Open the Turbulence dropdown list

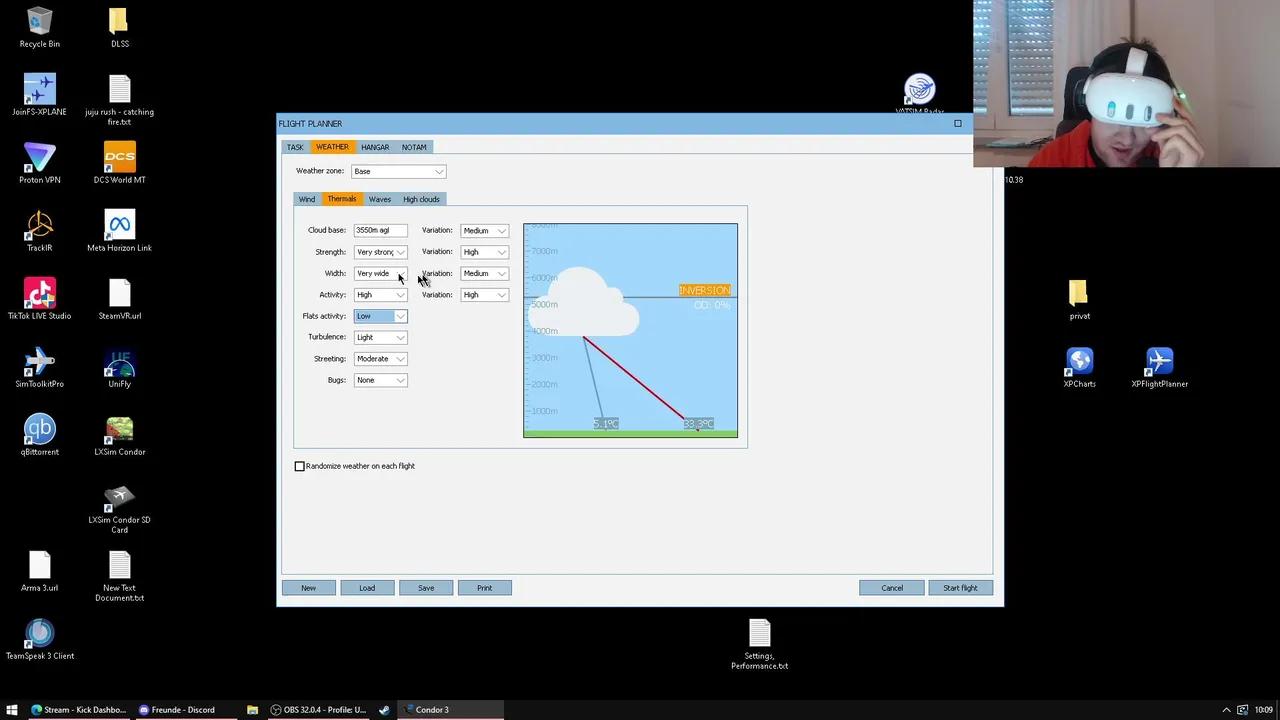click(x=380, y=337)
